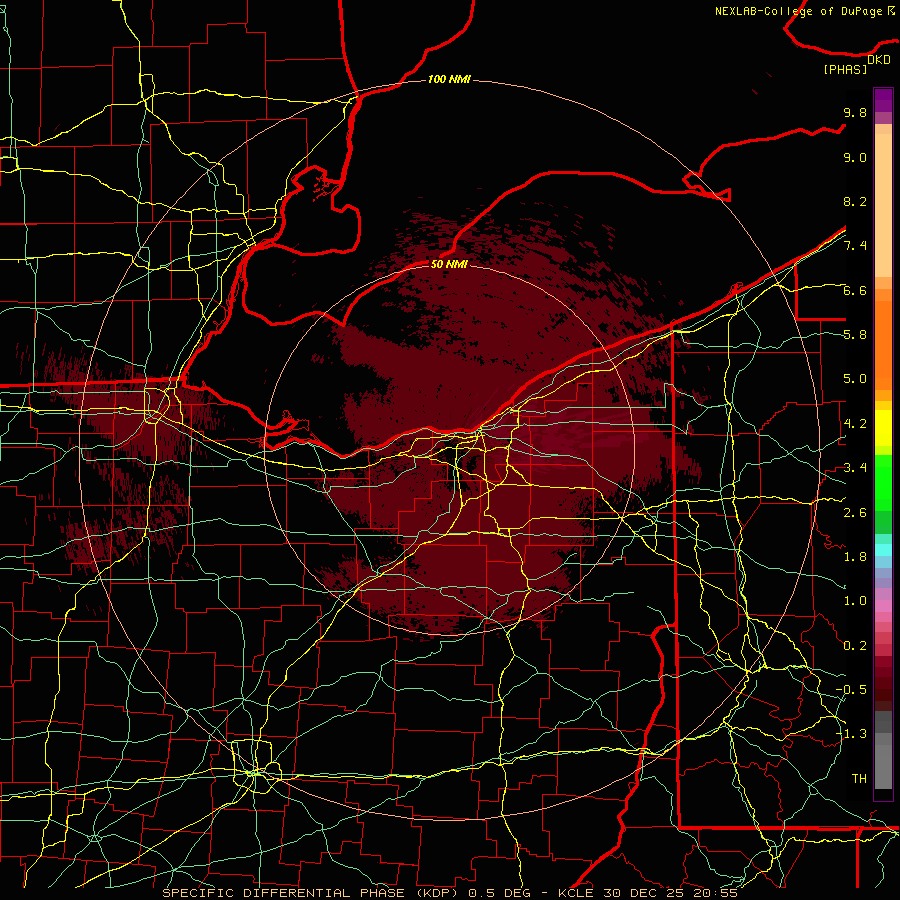This screenshot has width=900, height=900.
Task: Click the 8.2 scale value
Action: tap(855, 202)
